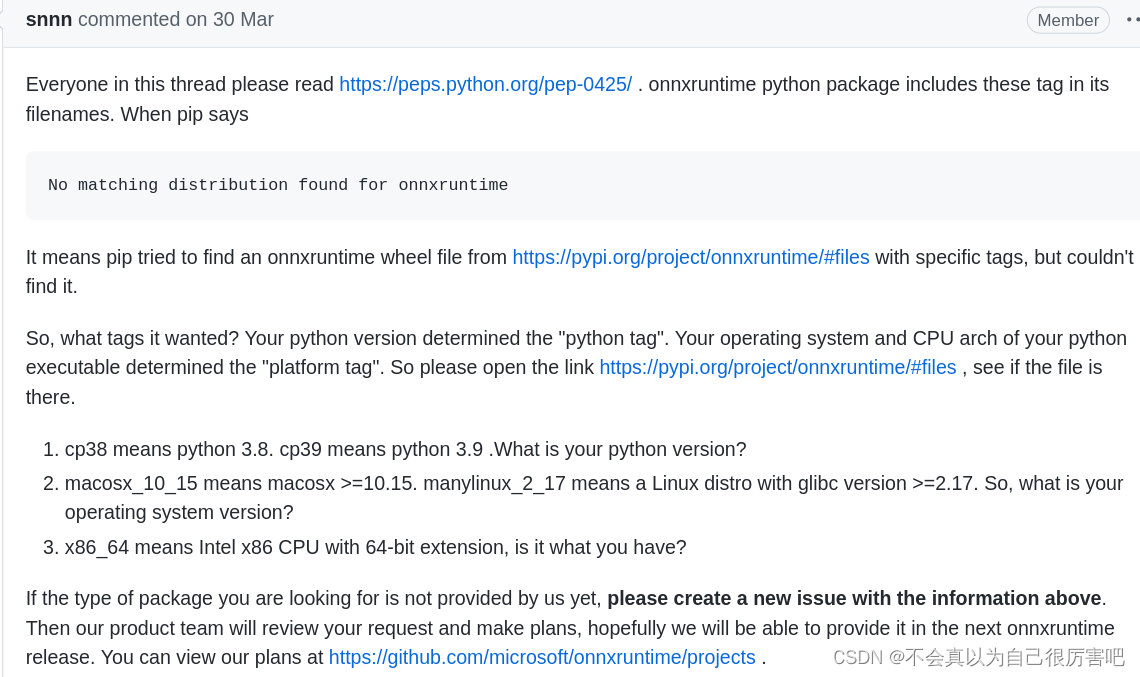The image size is (1140, 677).
Task: Open snnn's user profile
Action: 48,19
